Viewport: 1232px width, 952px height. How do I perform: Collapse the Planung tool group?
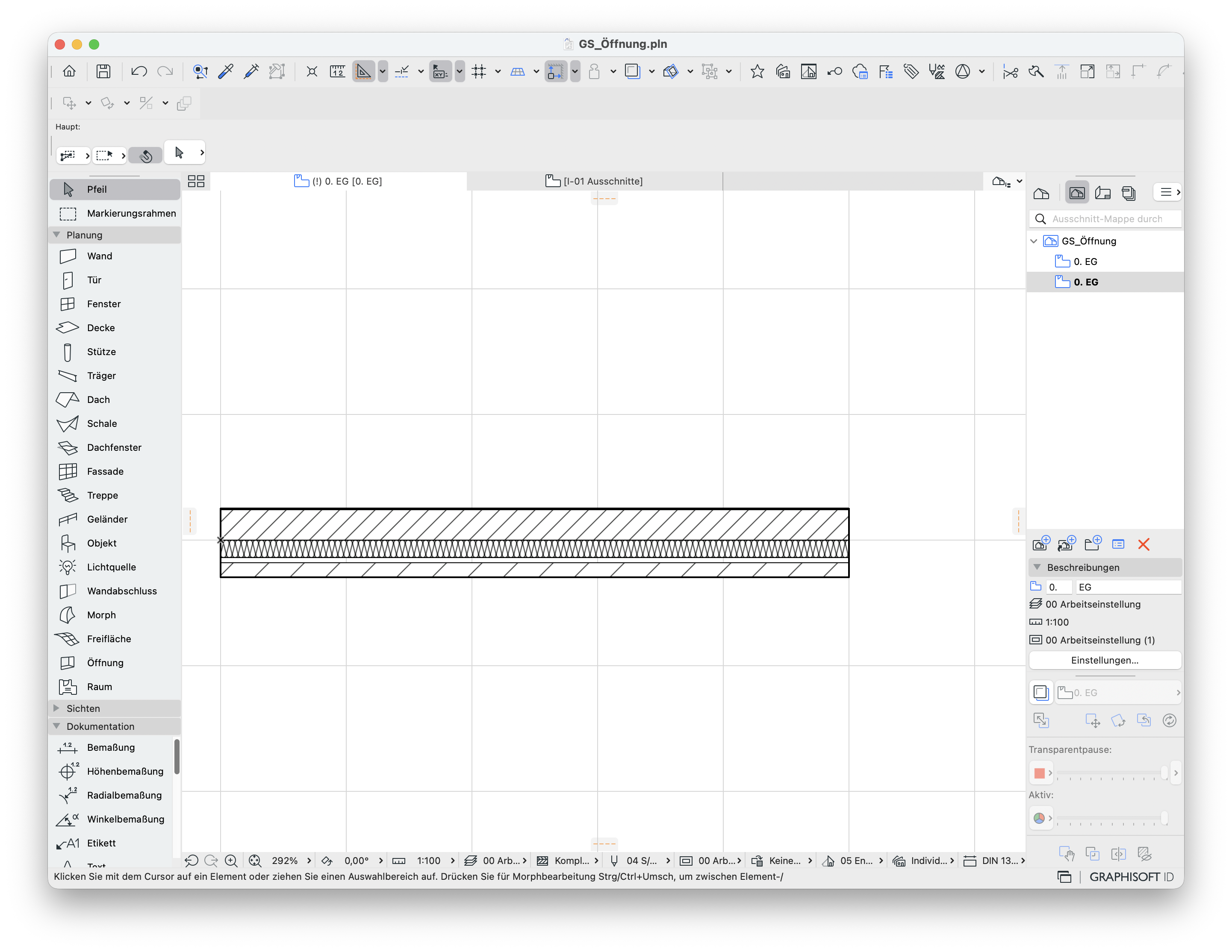(56, 235)
